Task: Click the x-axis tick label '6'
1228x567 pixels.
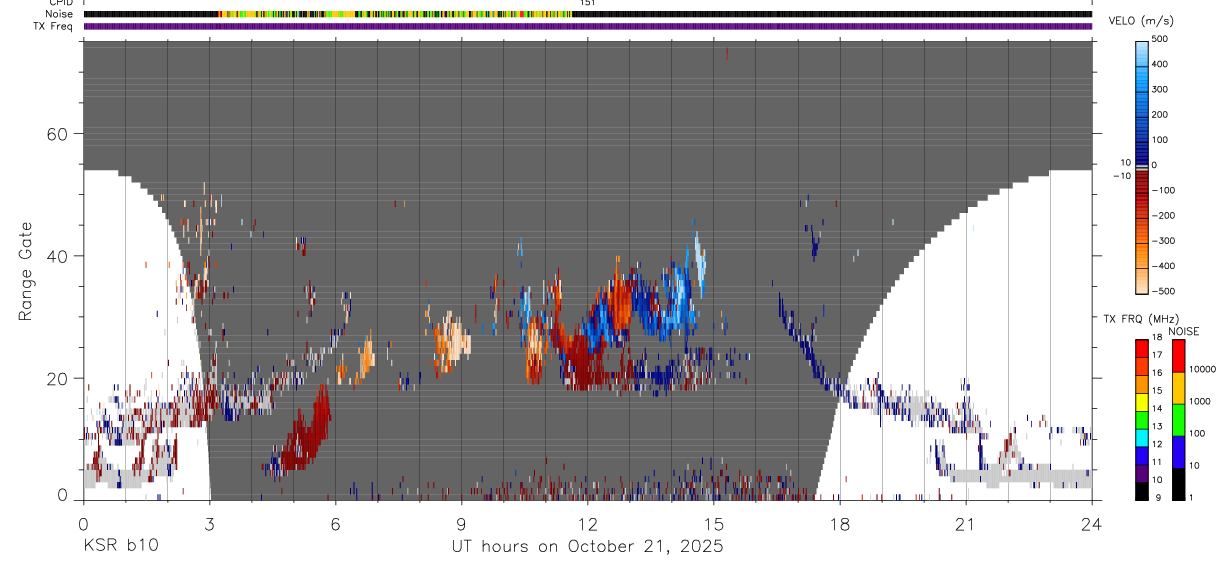Action: point(335,524)
